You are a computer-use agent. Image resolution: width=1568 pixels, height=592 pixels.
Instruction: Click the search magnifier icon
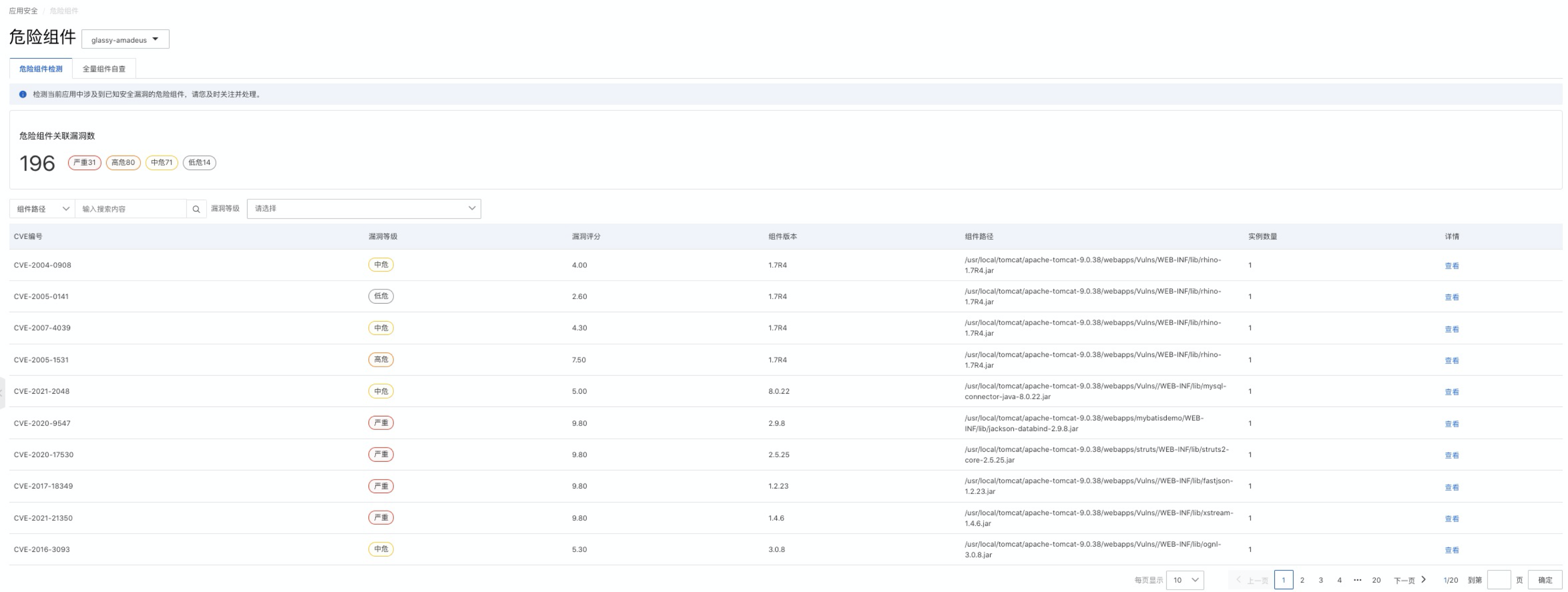pyautogui.click(x=196, y=209)
